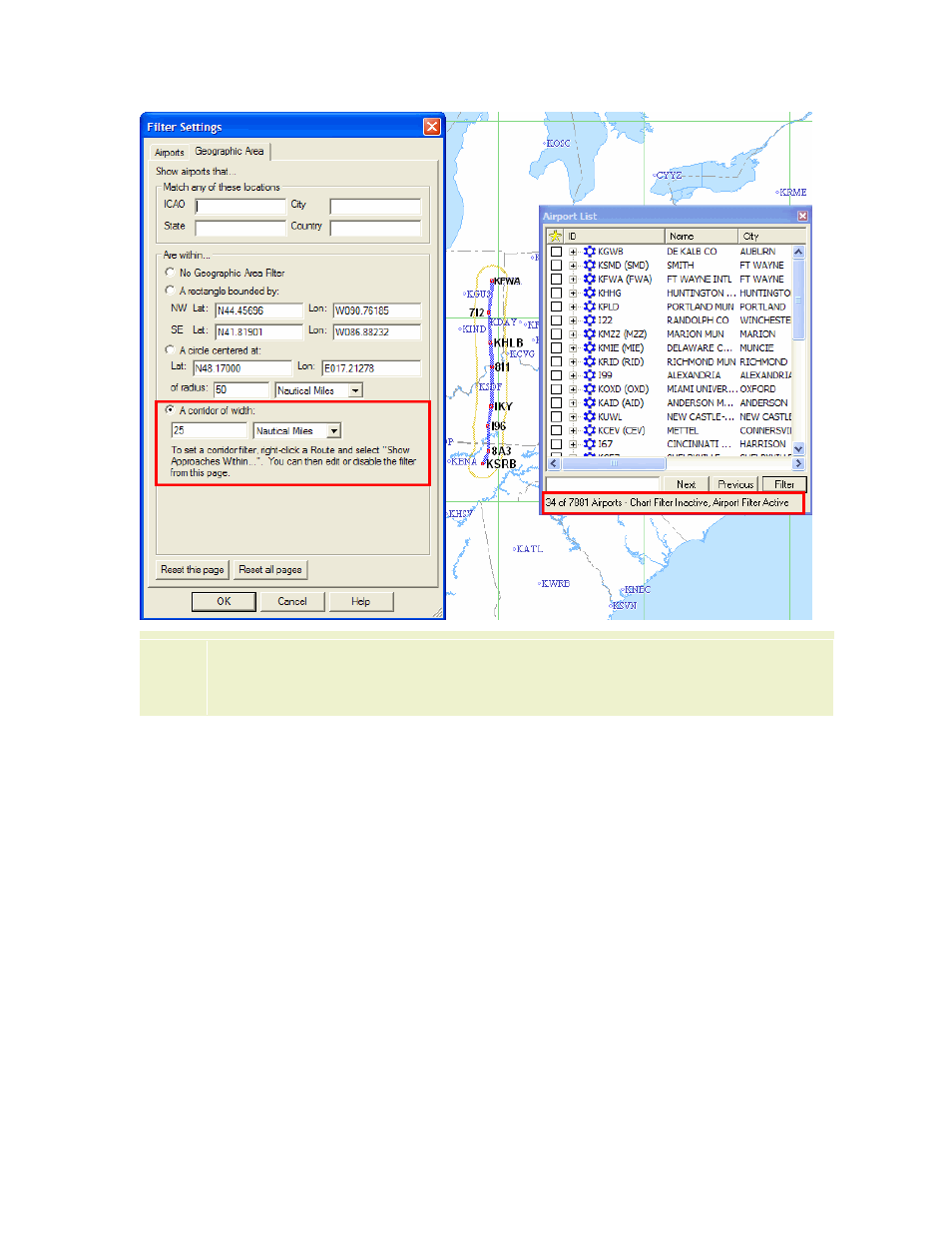Click the KRID (RID) airport icon
The image size is (952, 1233).
(590, 361)
